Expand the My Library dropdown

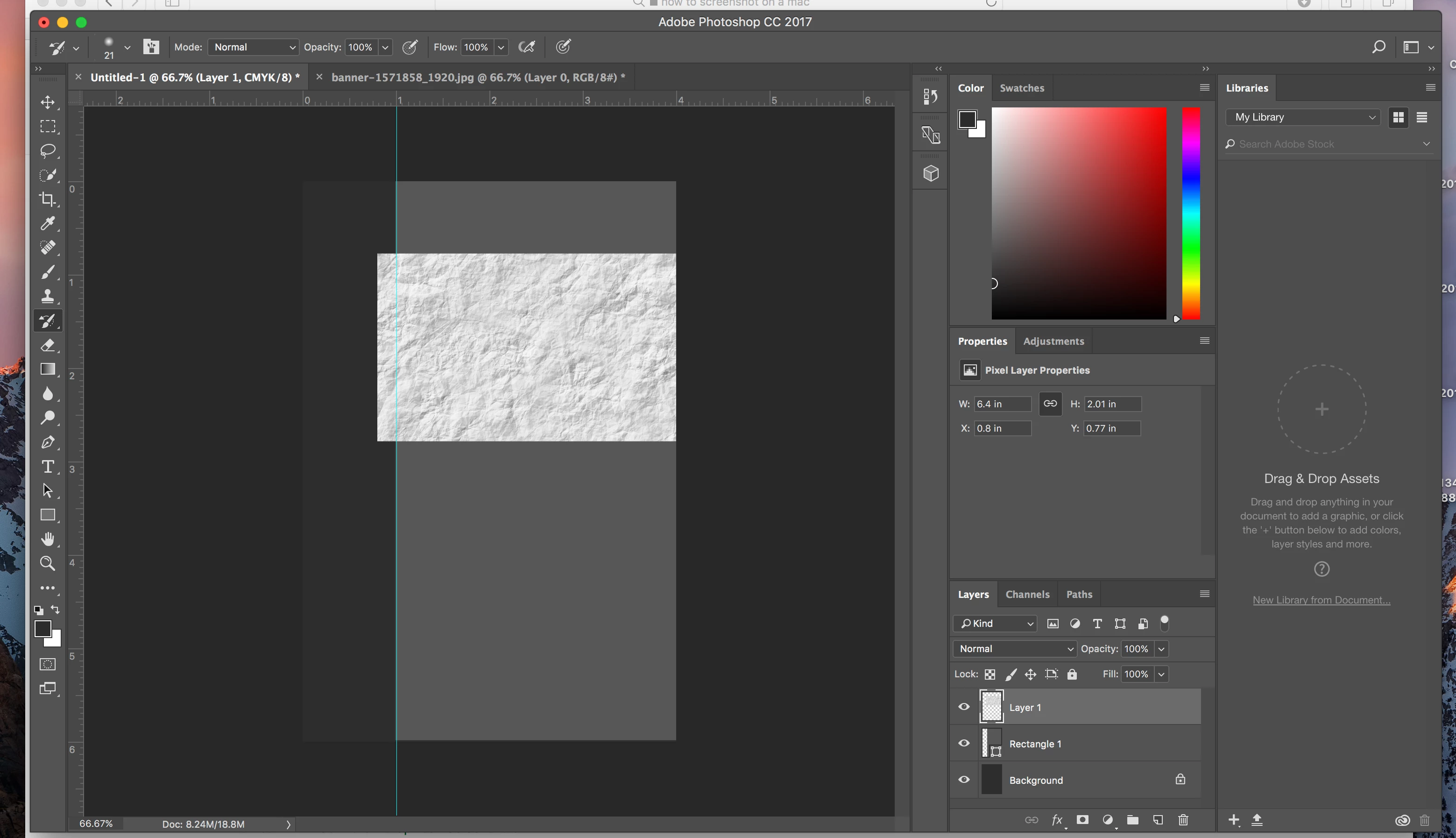1303,117
